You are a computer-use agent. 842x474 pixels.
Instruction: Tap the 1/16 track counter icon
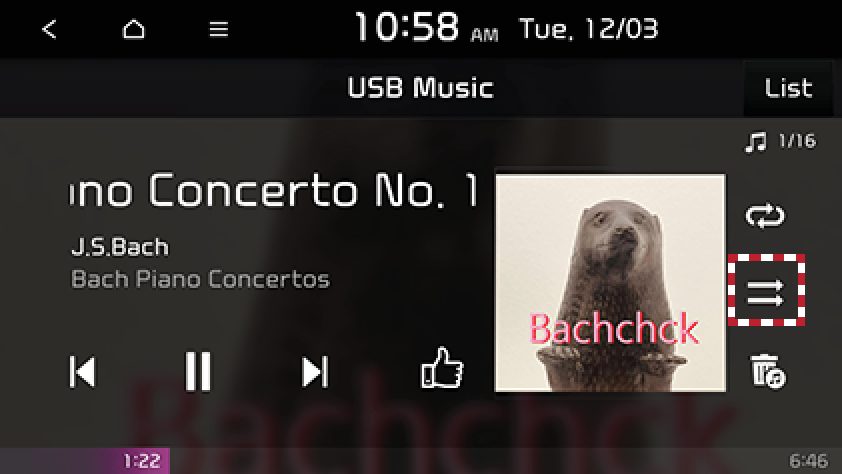coord(781,142)
